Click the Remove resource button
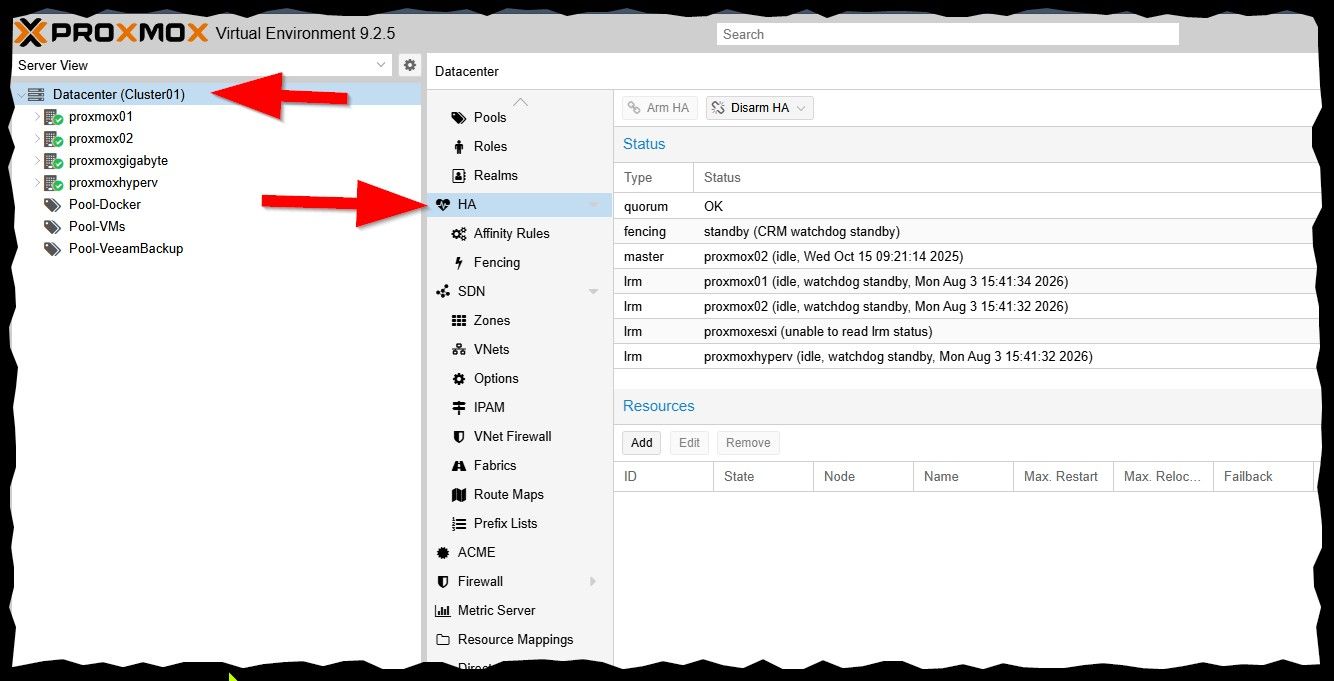 pos(748,443)
